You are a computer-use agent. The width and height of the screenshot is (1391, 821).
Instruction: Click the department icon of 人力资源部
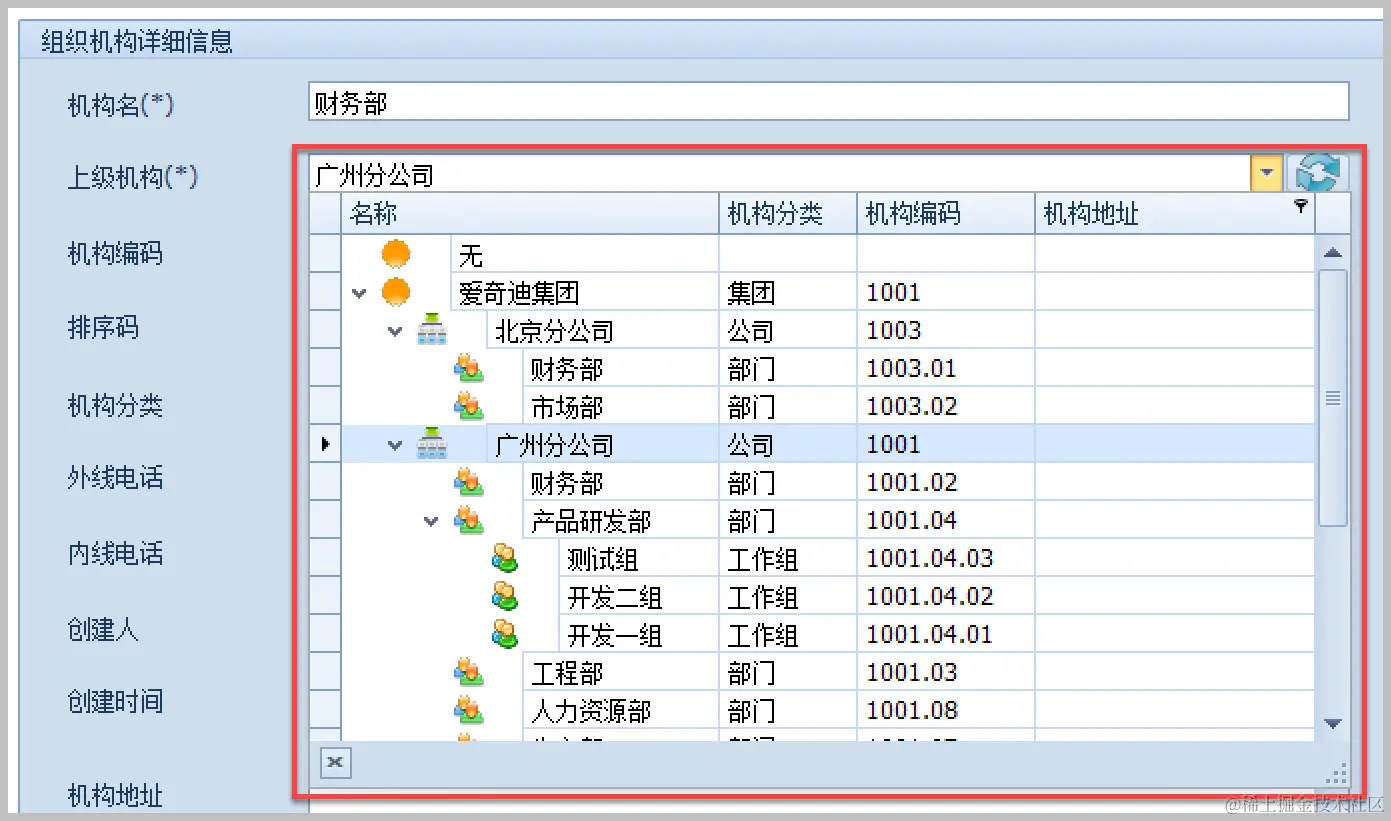tap(468, 710)
